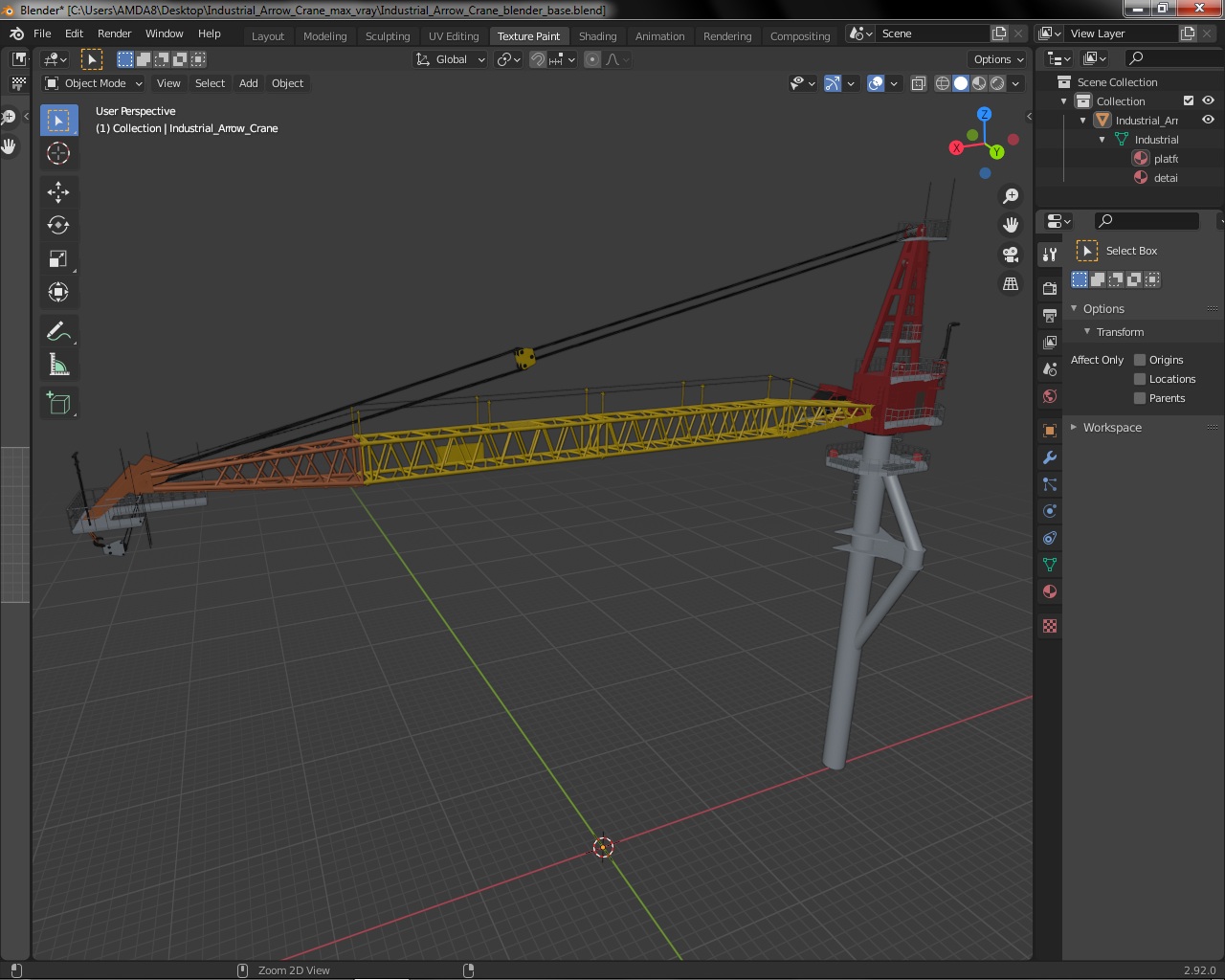Enable the Locations checkbox

[1140, 379]
